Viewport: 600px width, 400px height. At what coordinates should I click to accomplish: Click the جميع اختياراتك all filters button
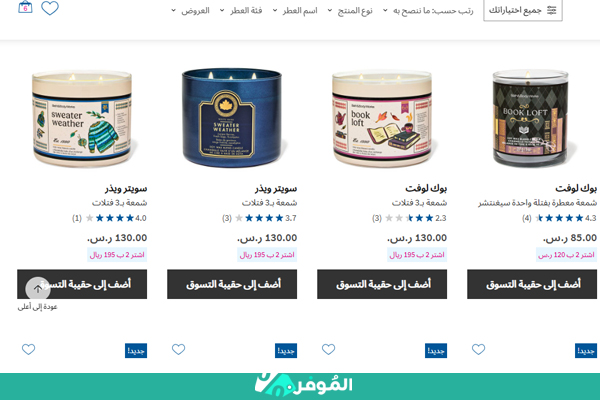[x=523, y=10]
